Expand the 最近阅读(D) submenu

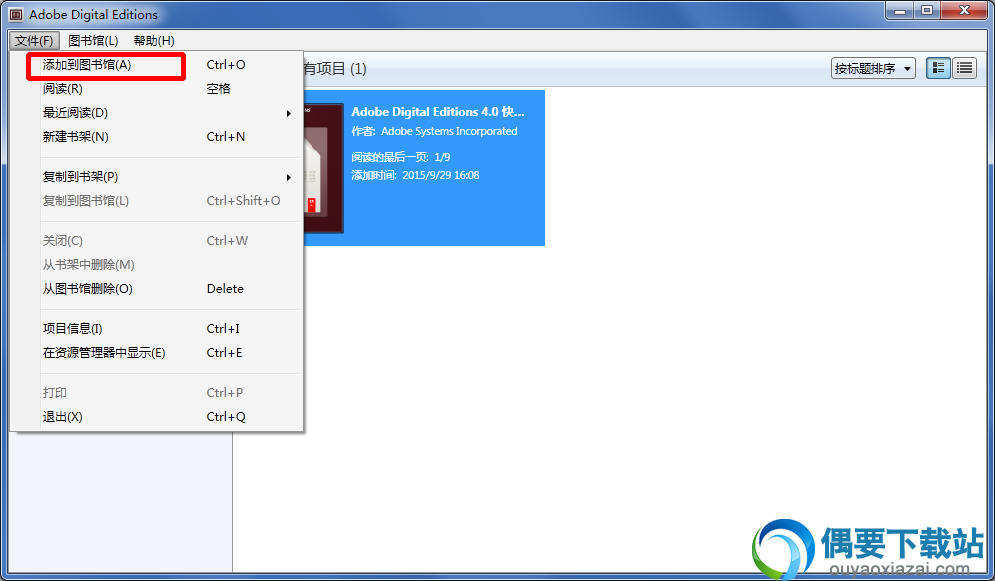click(156, 113)
